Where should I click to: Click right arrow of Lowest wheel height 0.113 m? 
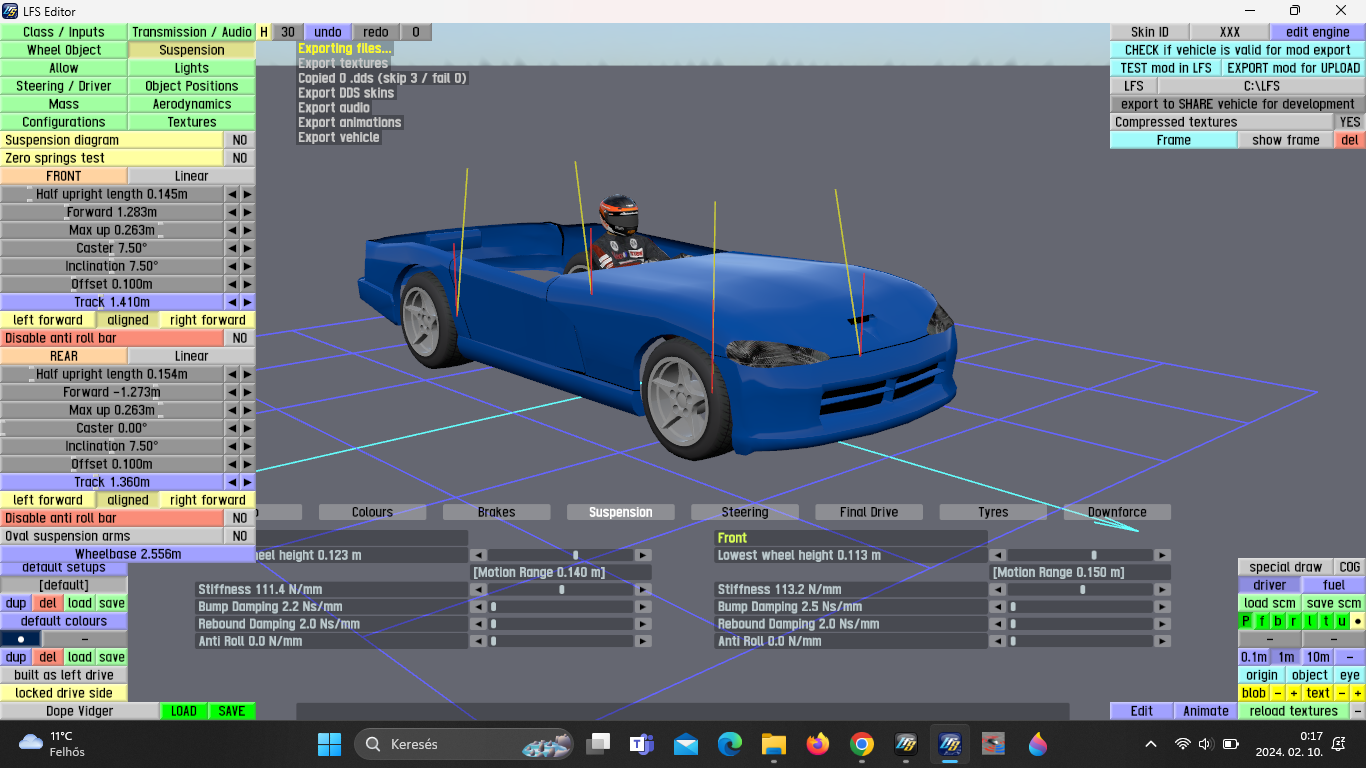click(1163, 555)
